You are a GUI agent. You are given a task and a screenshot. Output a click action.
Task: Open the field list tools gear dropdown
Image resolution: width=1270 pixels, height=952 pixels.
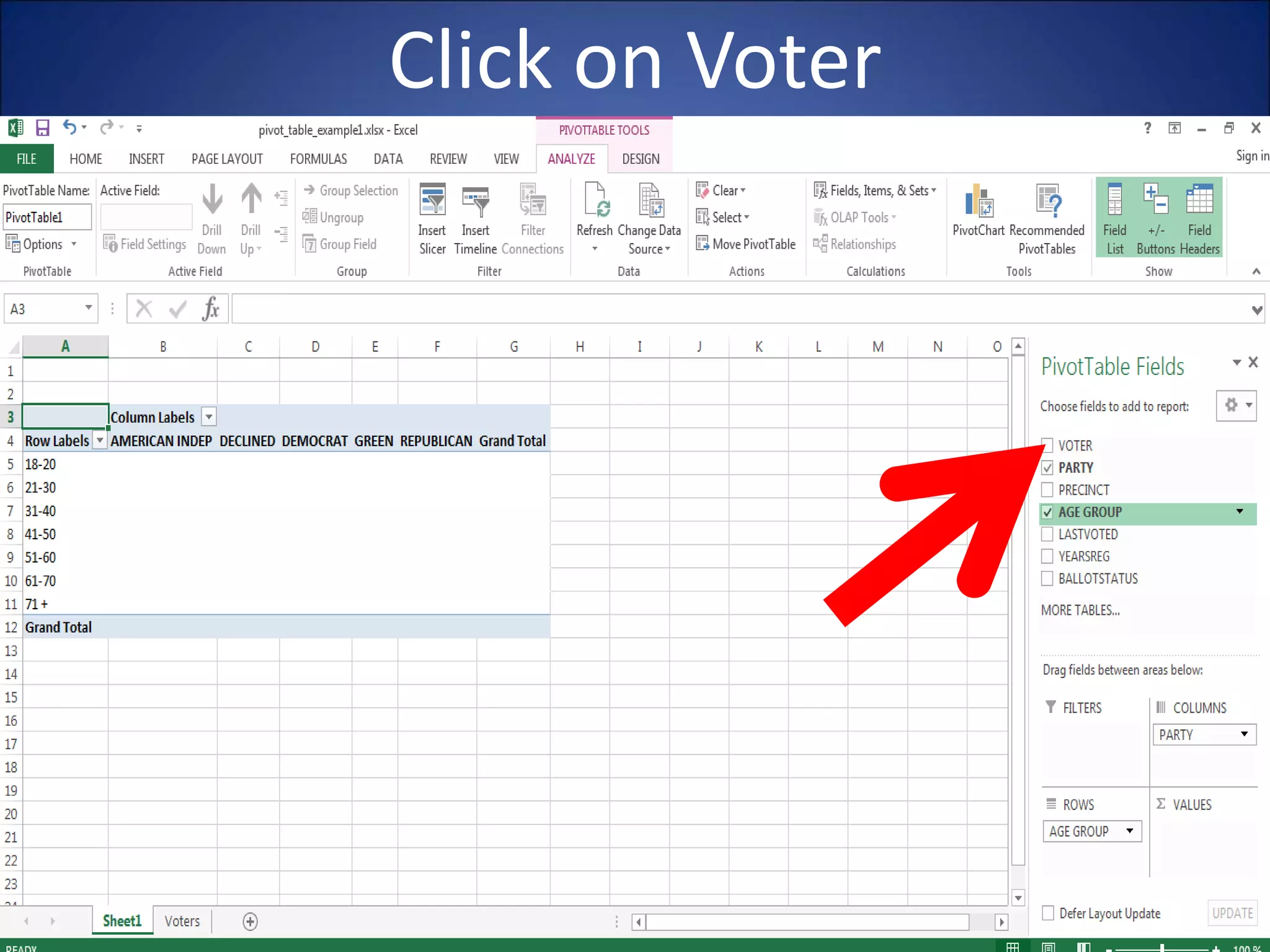coord(1236,405)
